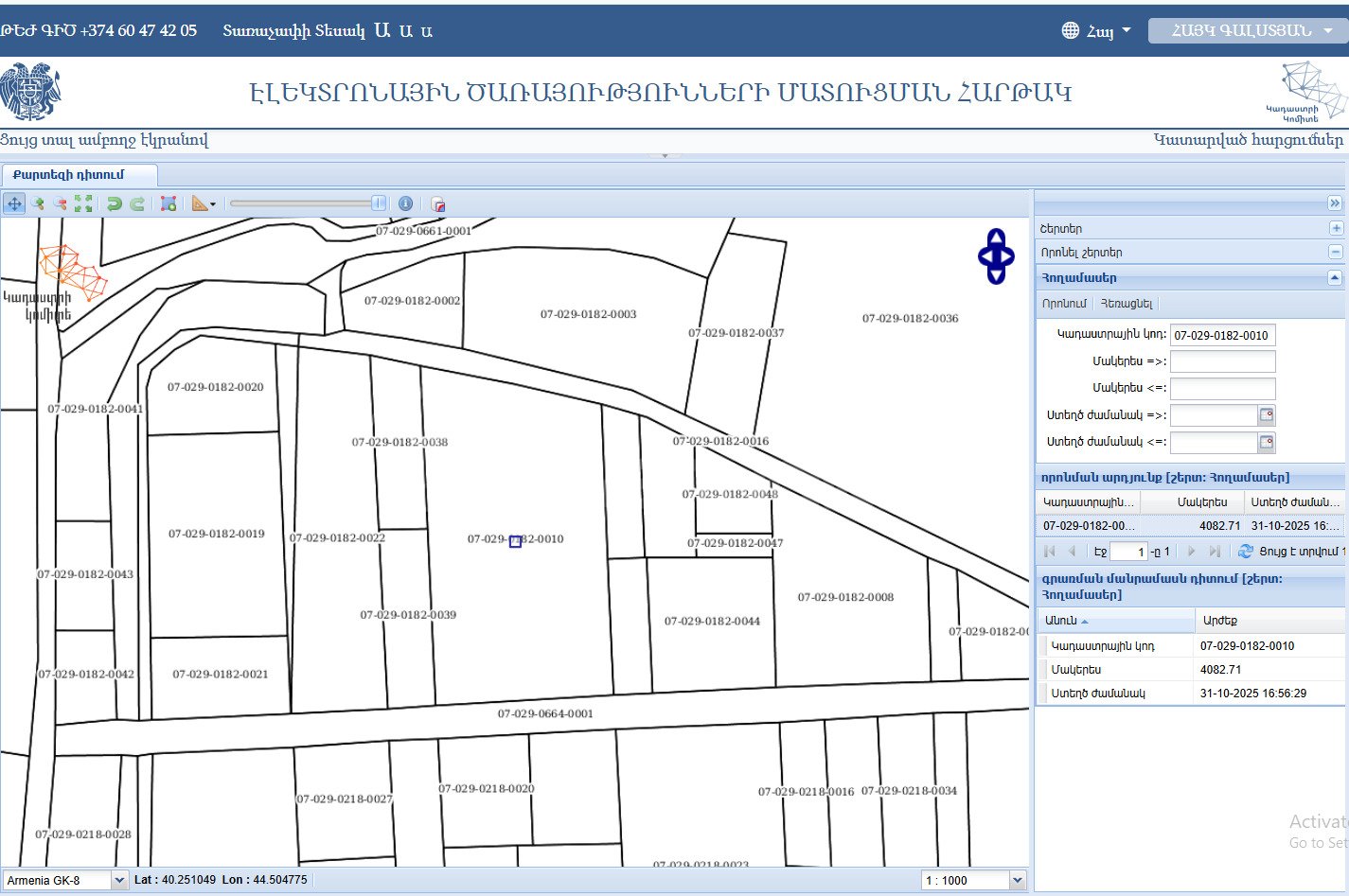Screen dimensions: 1349x896
Task: Open the measure tool dropdown arrow
Action: [213, 204]
